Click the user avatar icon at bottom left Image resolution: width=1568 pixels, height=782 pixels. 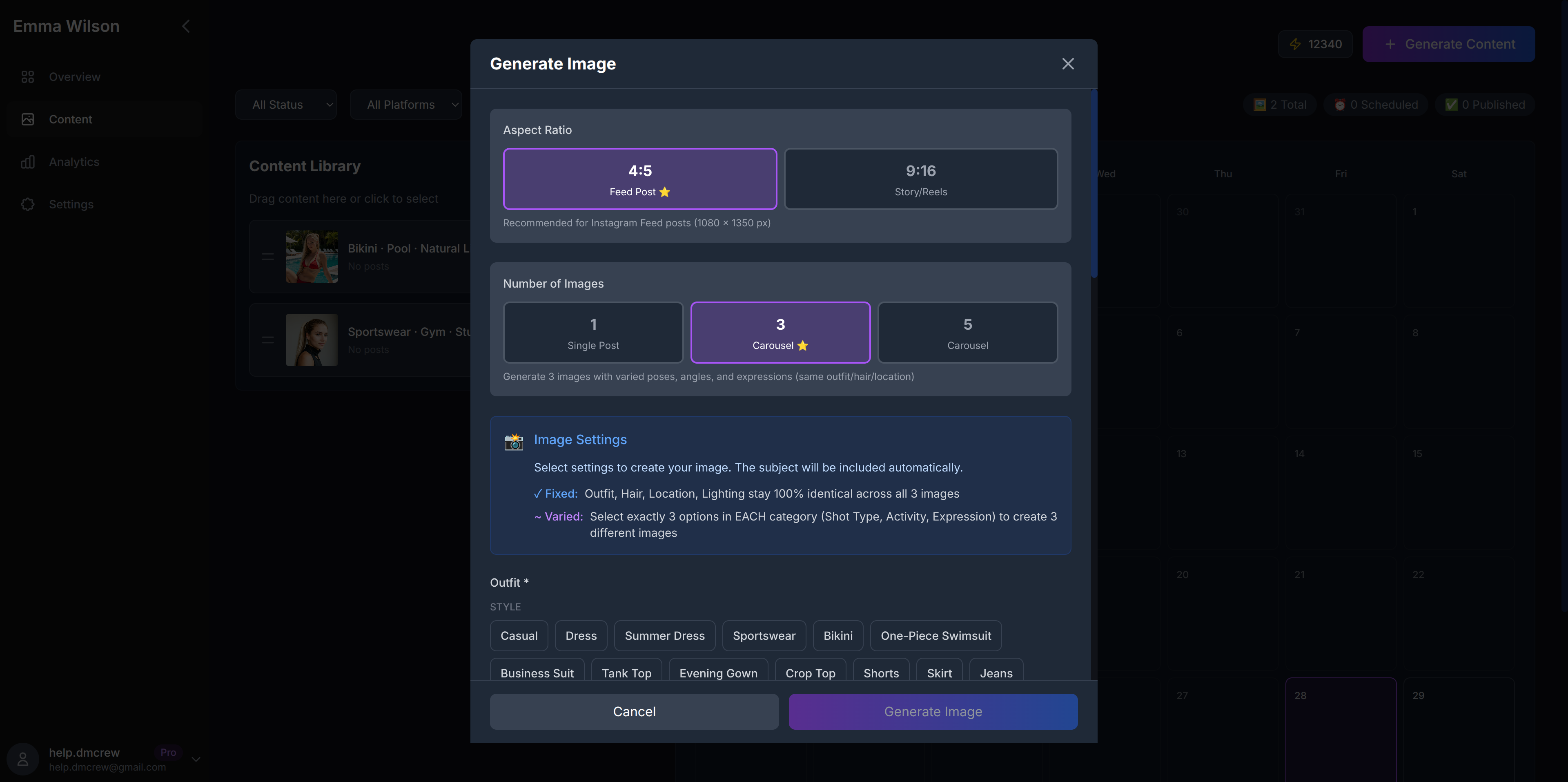[22, 759]
